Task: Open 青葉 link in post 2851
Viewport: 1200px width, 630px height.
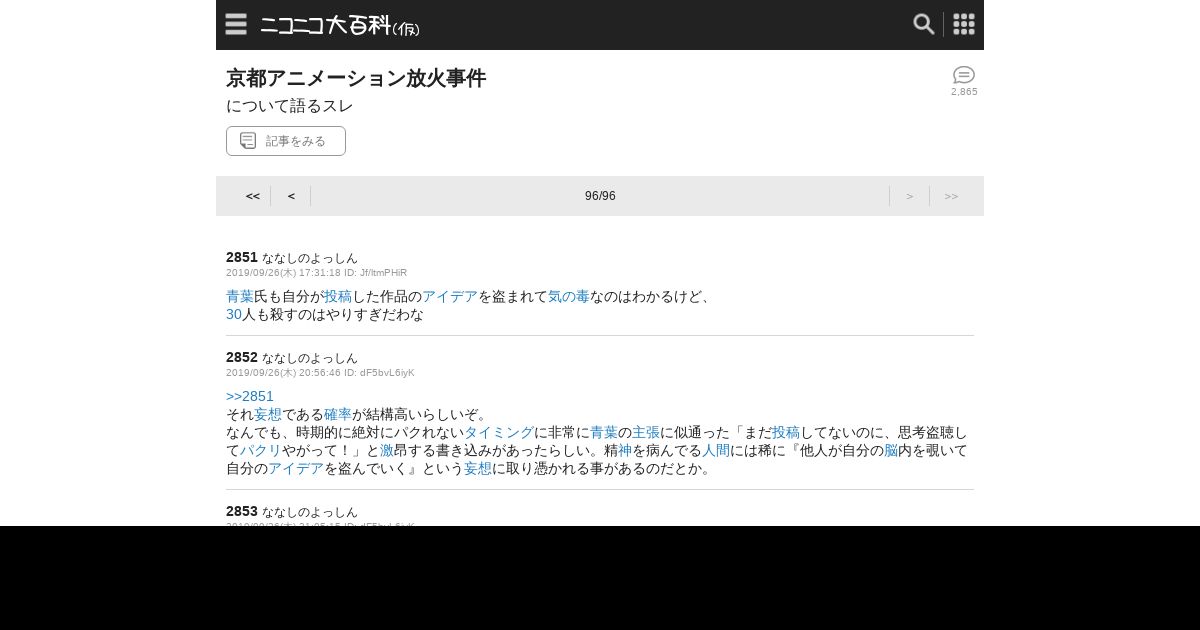Action: pyautogui.click(x=240, y=296)
